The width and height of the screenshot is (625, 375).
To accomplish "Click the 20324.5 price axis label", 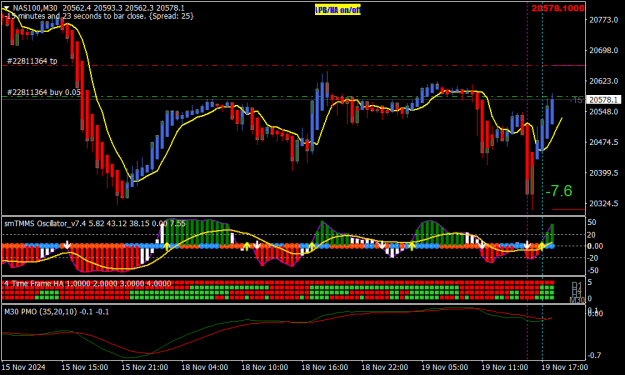I will [x=603, y=203].
